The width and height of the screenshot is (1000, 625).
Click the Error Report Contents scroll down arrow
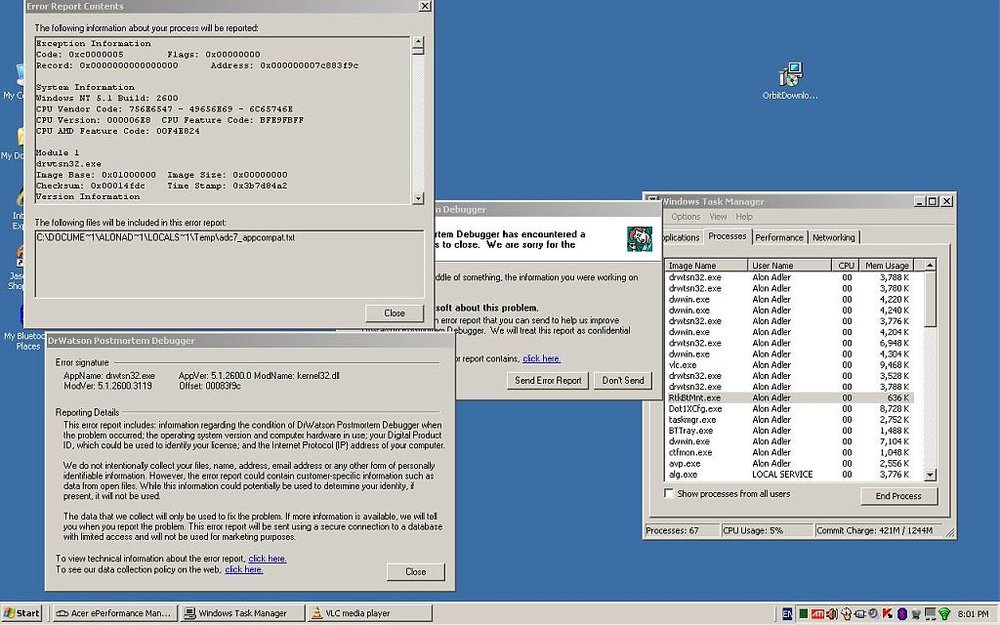[x=418, y=198]
